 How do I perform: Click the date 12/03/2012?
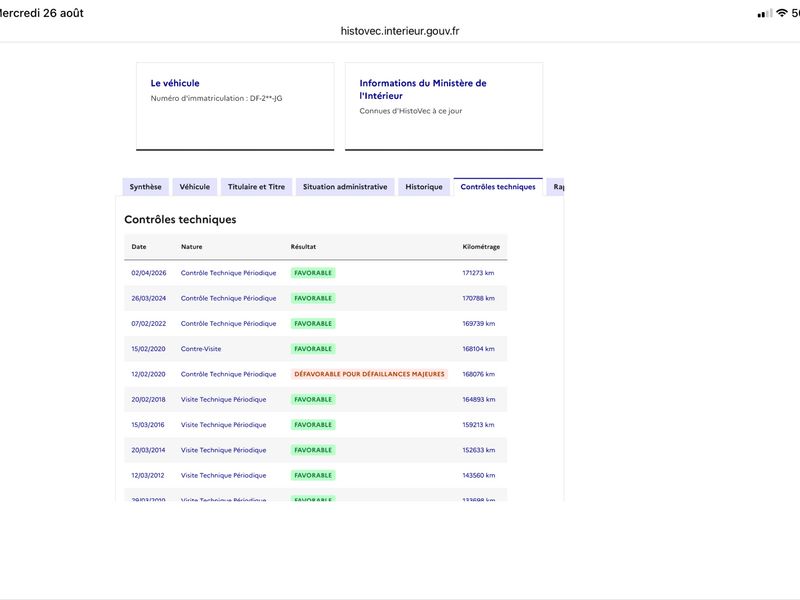point(147,475)
